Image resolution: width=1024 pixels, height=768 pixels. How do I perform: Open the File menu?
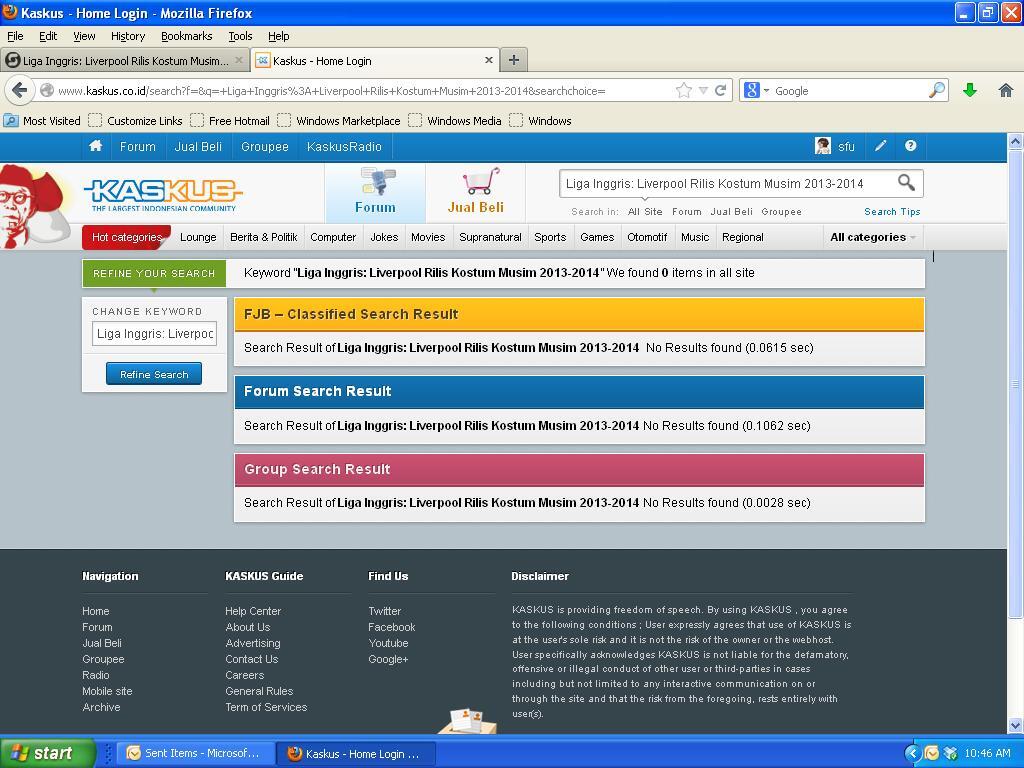pos(15,36)
